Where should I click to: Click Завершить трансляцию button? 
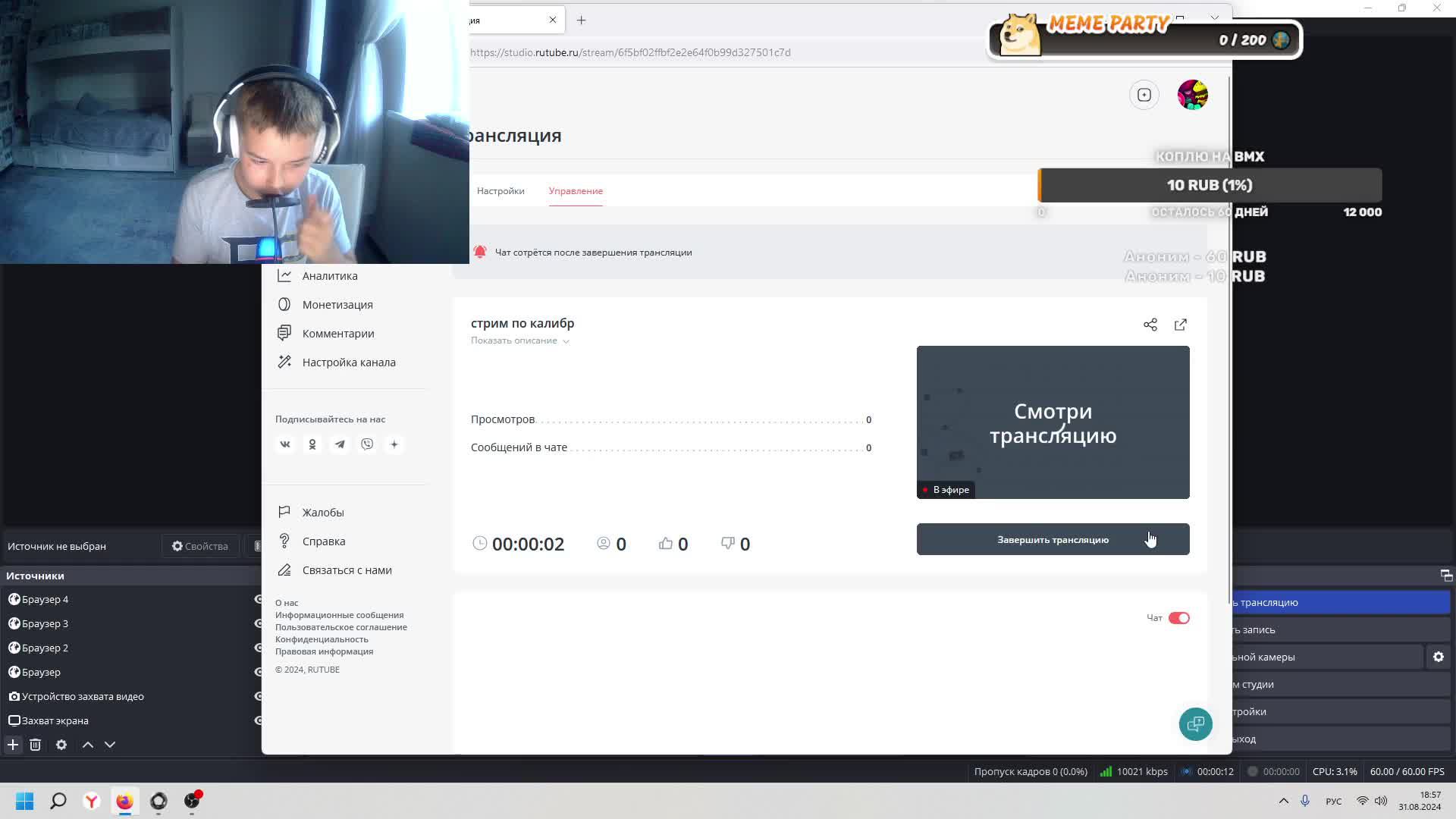(x=1053, y=540)
